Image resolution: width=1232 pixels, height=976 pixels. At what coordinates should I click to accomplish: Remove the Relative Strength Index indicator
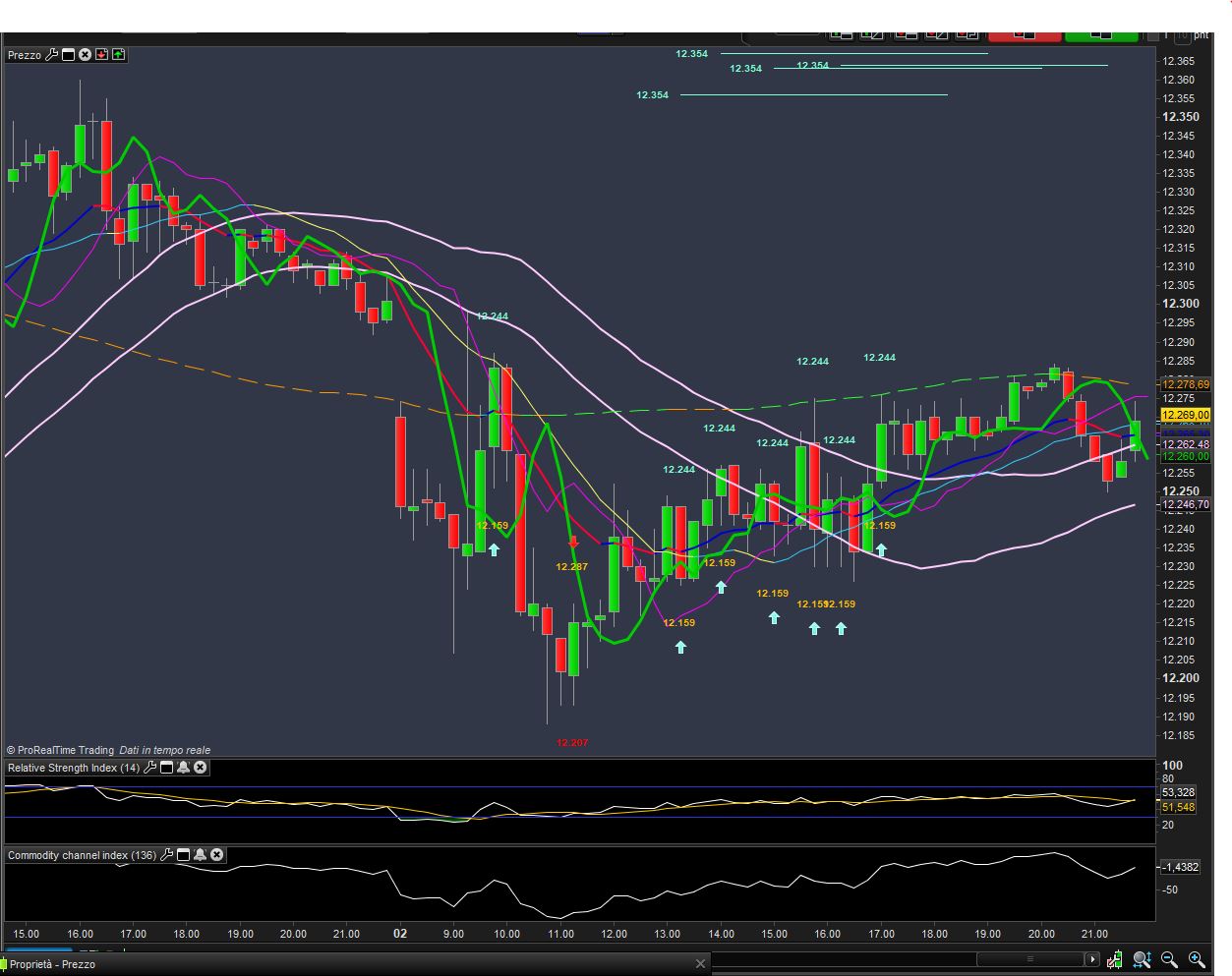pos(200,768)
